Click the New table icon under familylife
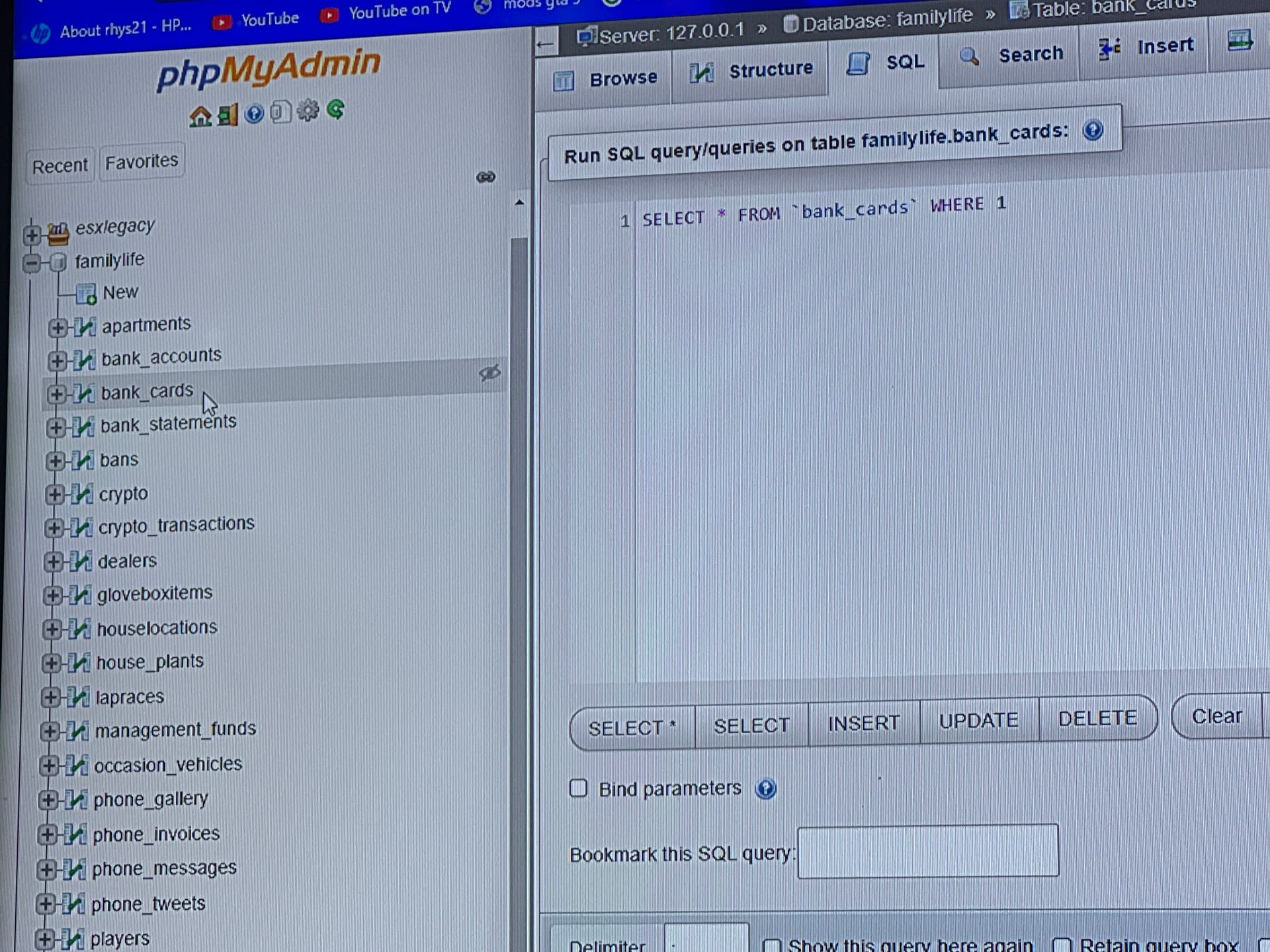Screen dimensions: 1270x952 click(x=86, y=294)
